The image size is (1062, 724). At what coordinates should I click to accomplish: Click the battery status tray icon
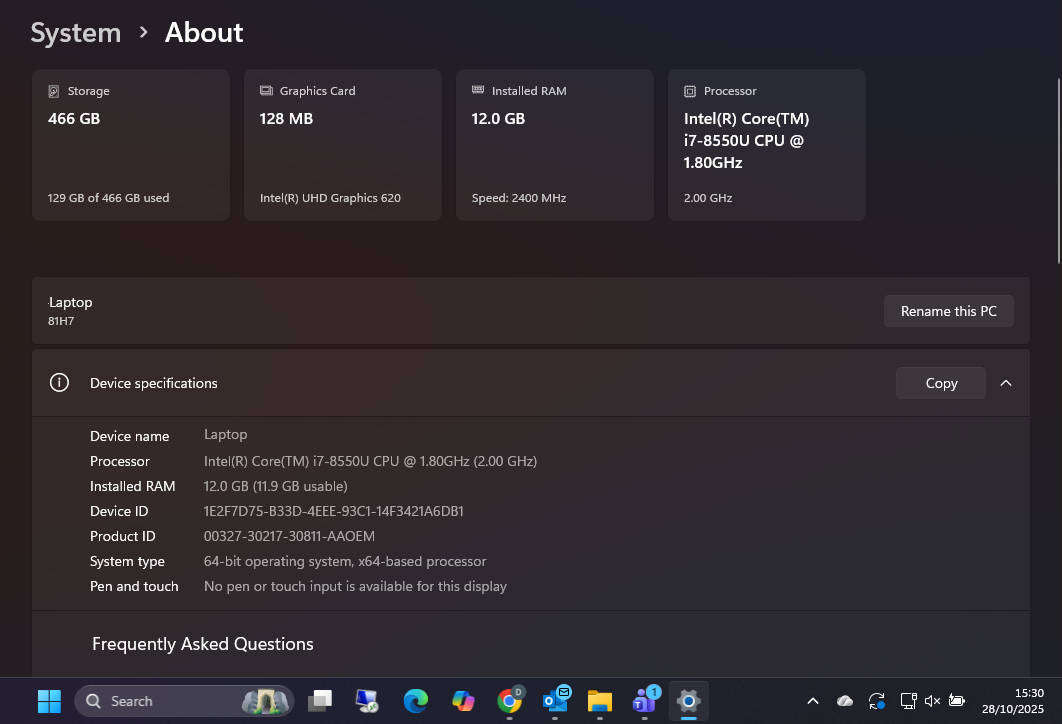coord(956,701)
